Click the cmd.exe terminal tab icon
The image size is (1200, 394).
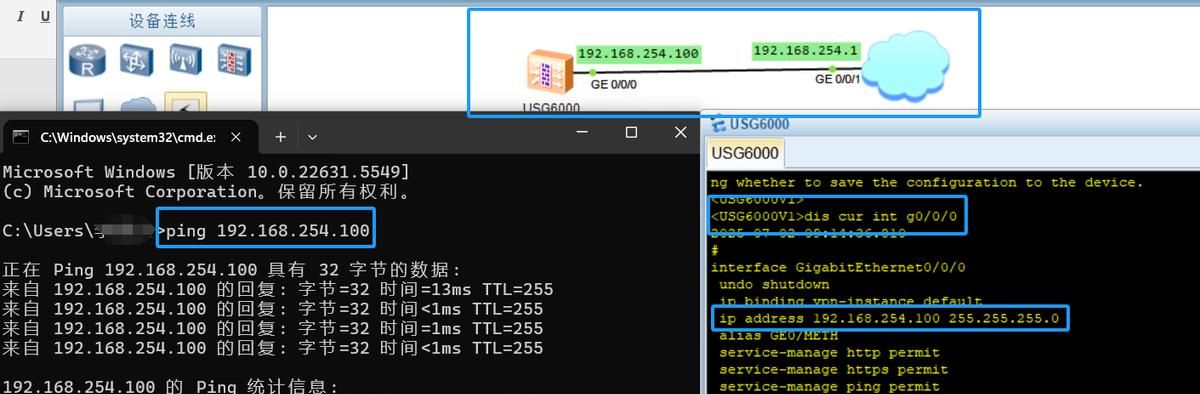point(21,136)
